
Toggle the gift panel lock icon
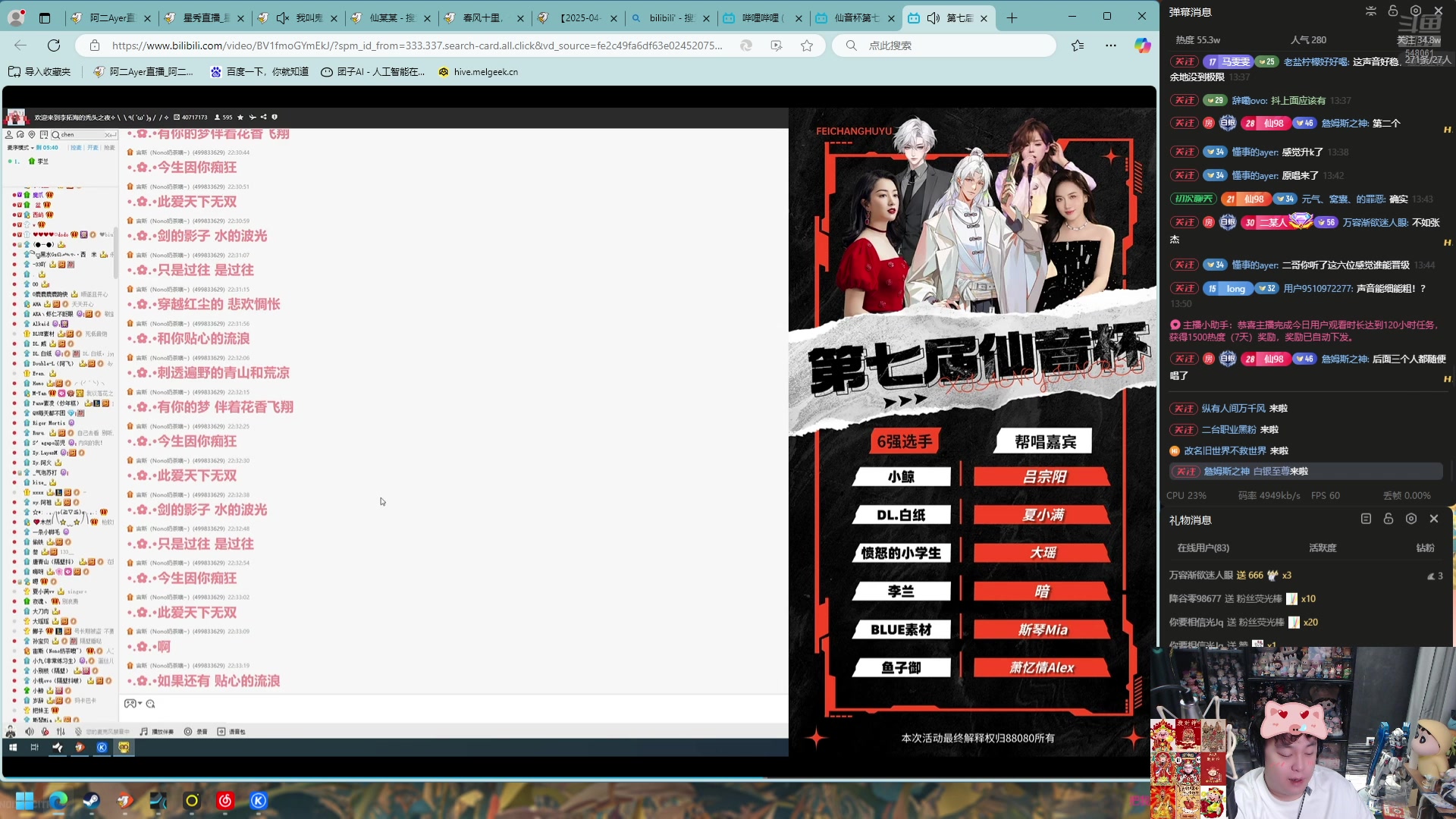coord(1389,519)
